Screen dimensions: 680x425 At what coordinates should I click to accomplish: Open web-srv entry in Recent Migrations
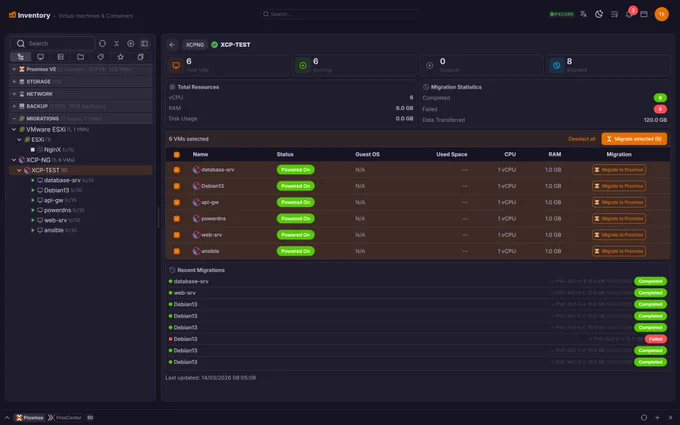[x=184, y=293]
